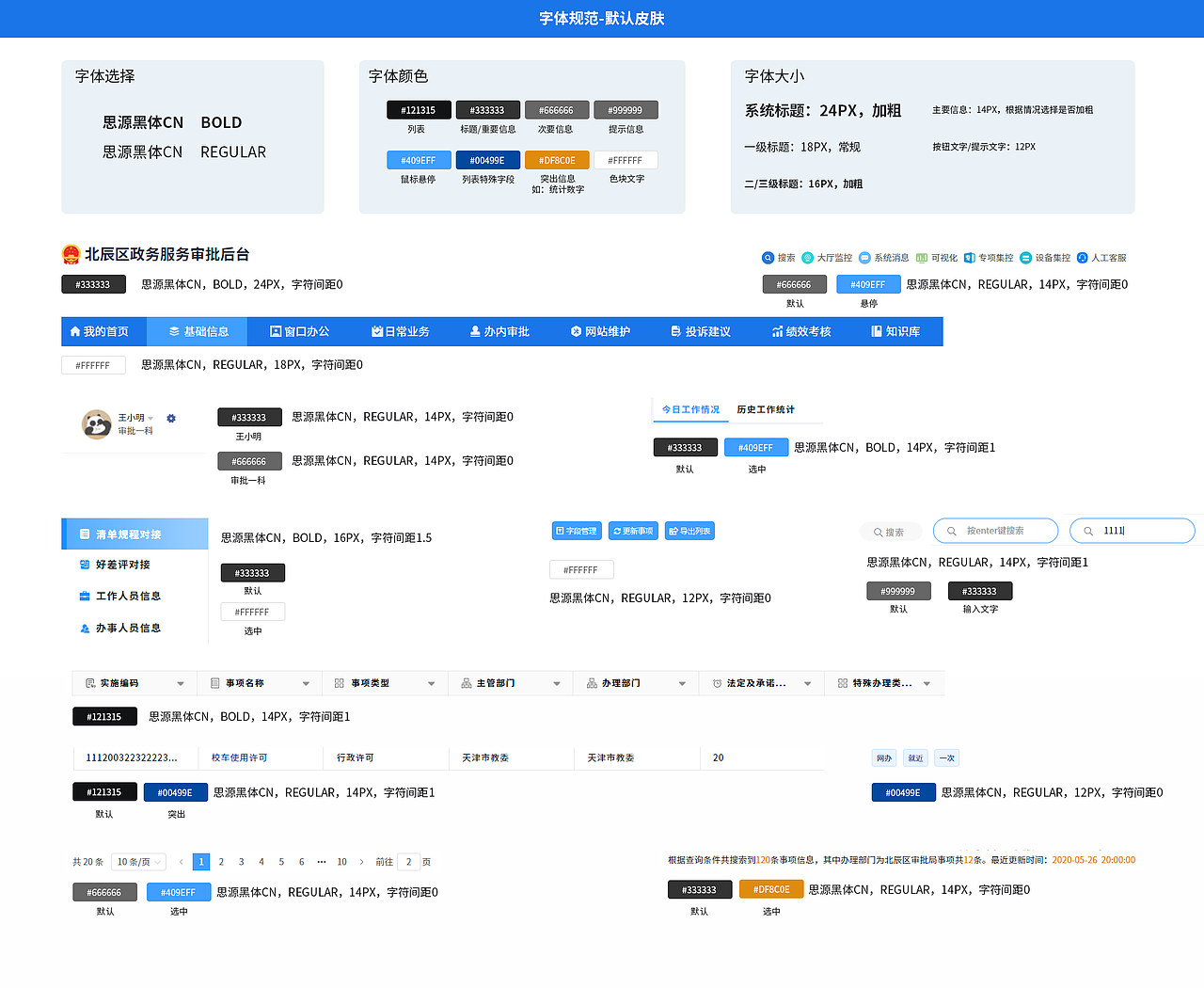Open 网站维护 in the navigation bar

point(600,331)
